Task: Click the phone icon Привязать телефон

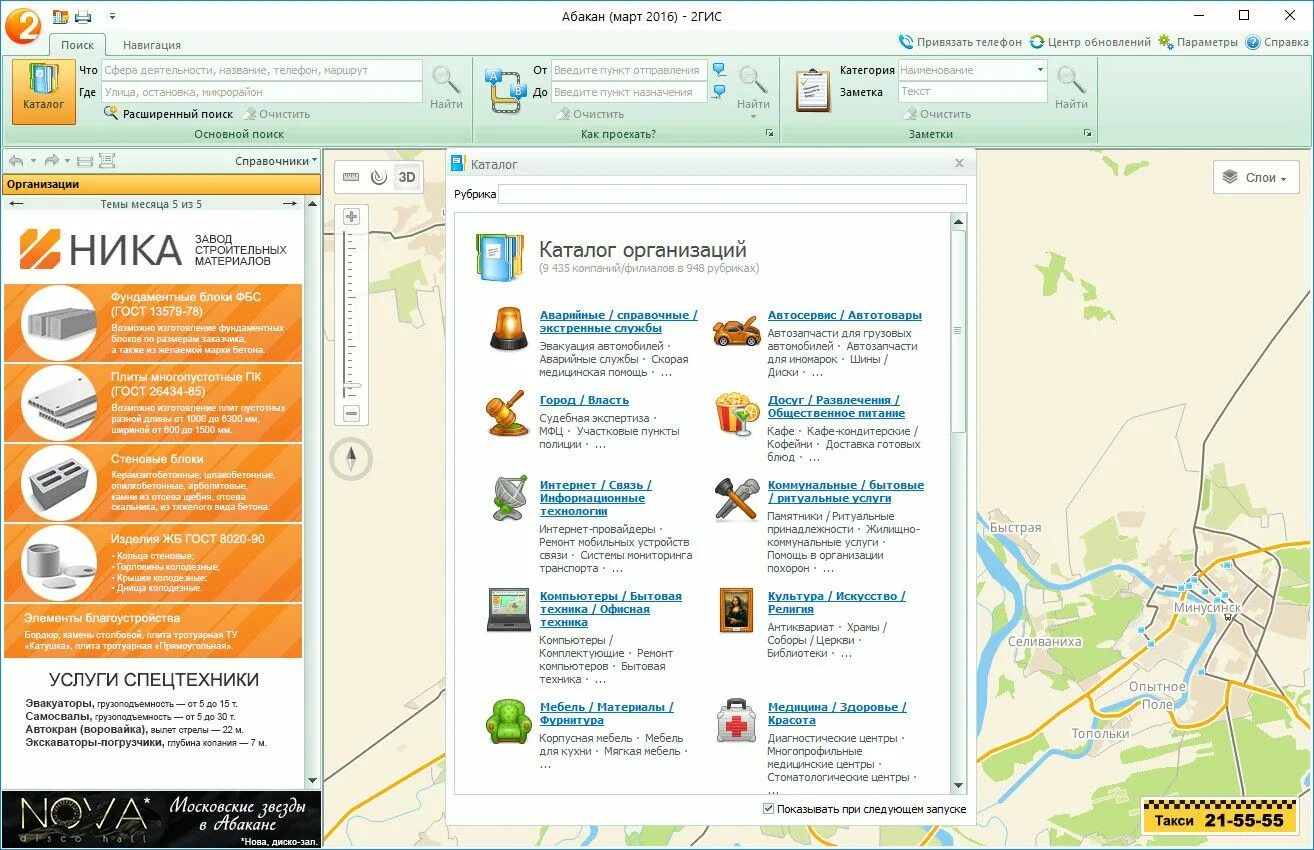Action: [906, 42]
